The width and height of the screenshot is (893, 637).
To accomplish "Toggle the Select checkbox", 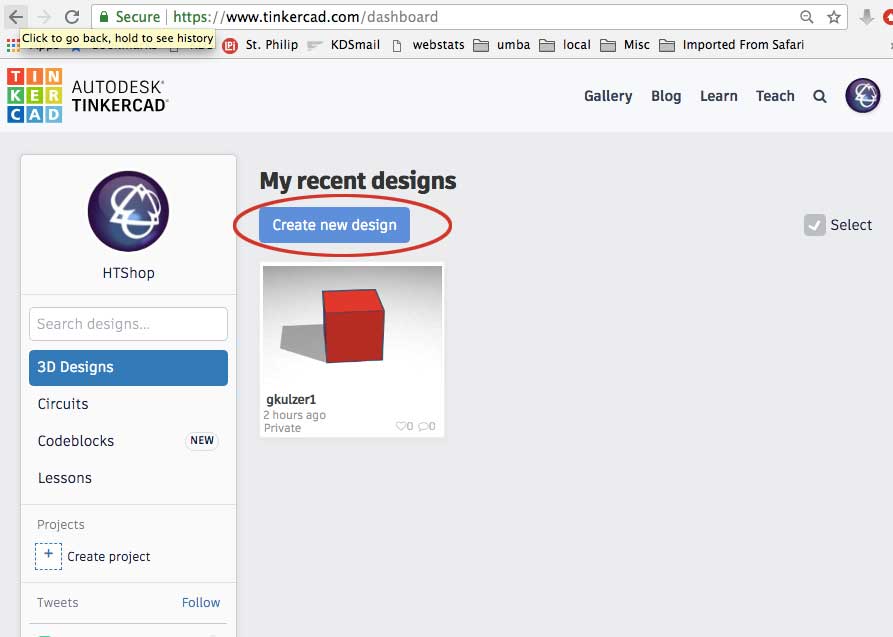I will 814,225.
